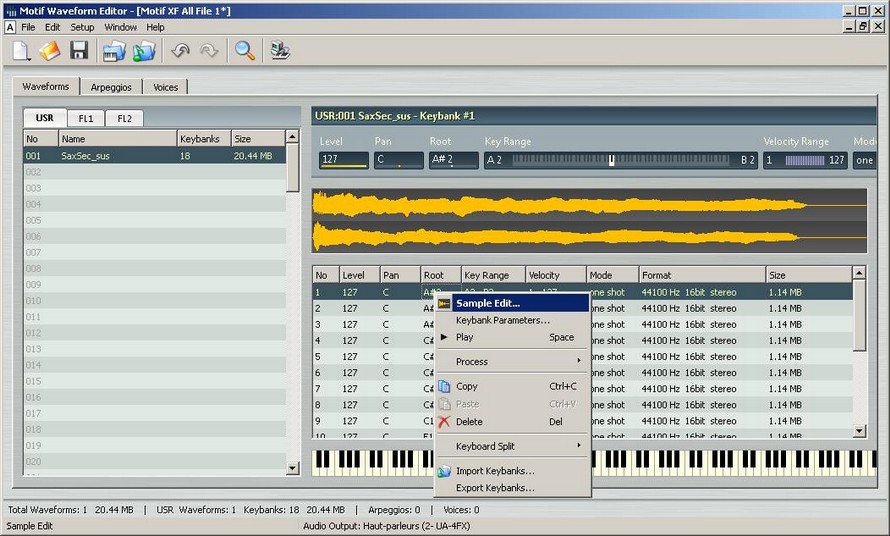Click the music note folder toolbar icon
This screenshot has width=890, height=536.
tap(145, 51)
